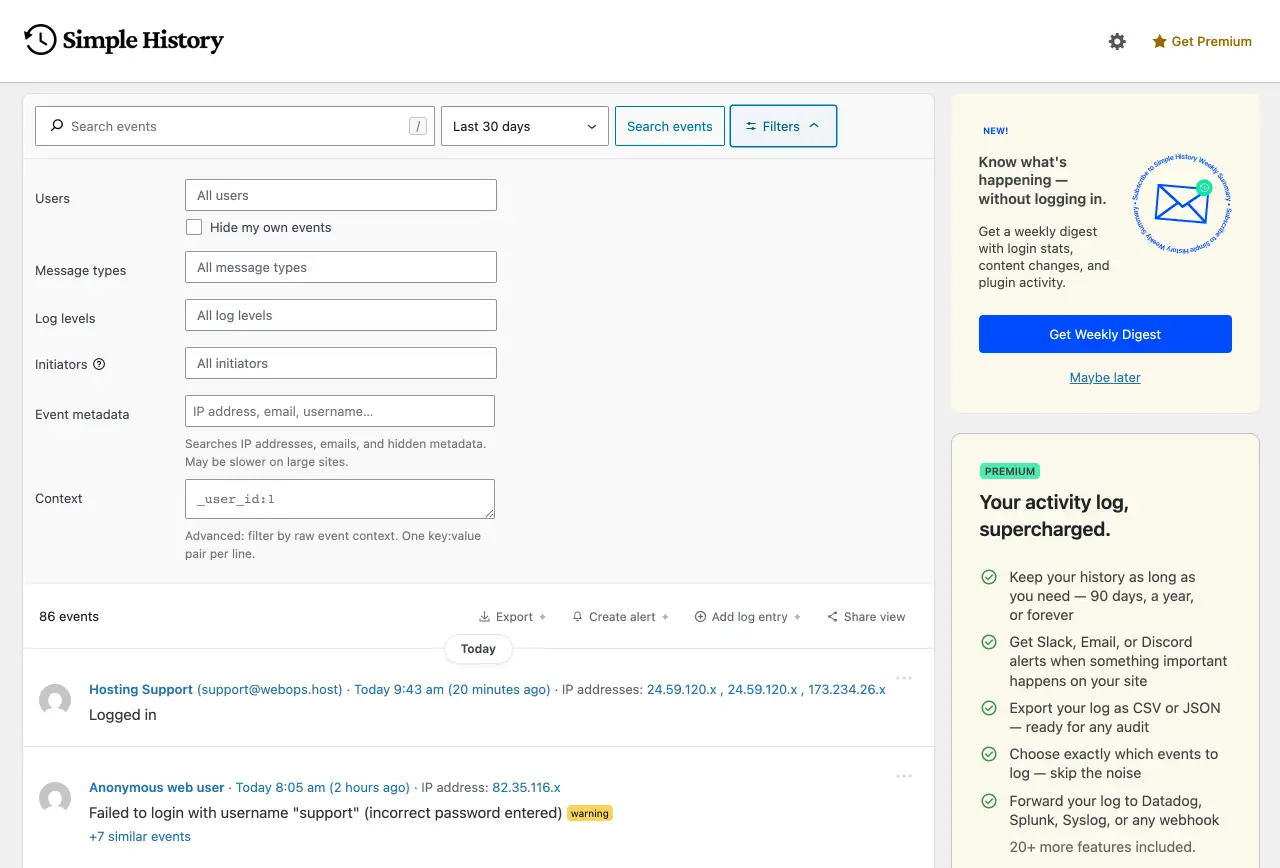This screenshot has height=868, width=1280.
Task: Click Share view in the events toolbar
Action: pos(866,617)
